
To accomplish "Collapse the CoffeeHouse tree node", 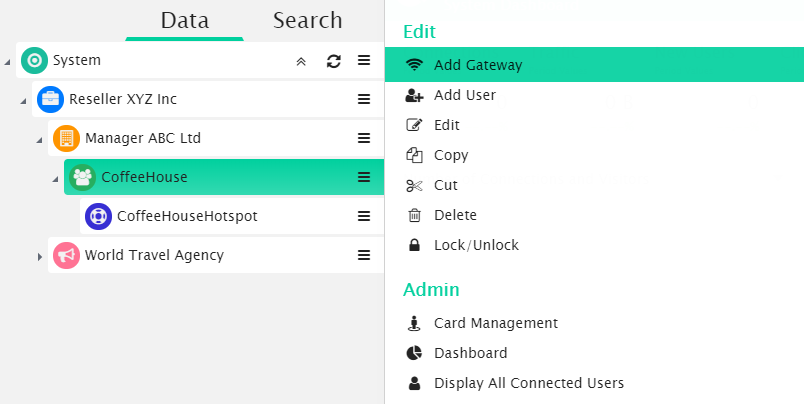I will click(x=56, y=178).
